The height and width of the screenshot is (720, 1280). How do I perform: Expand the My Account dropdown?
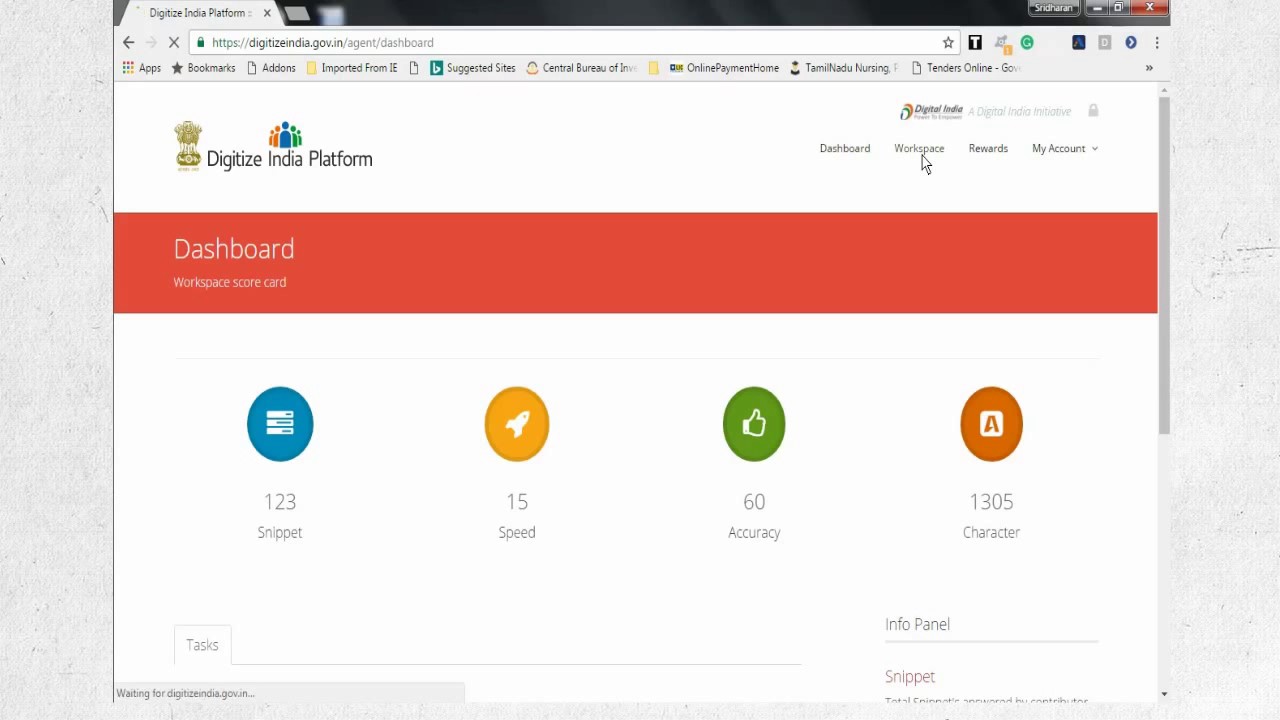1065,148
